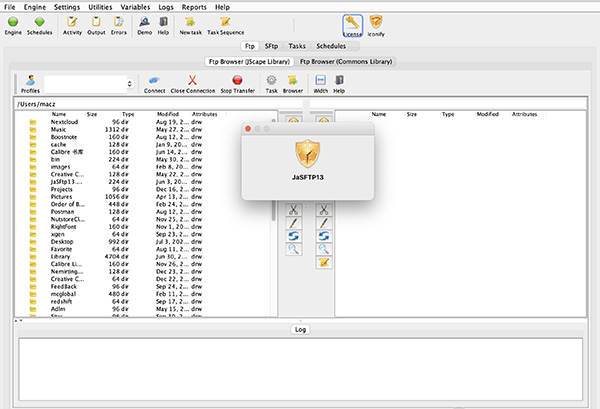The image size is (600, 409).
Task: Open the Activity log icon
Action: (72, 22)
